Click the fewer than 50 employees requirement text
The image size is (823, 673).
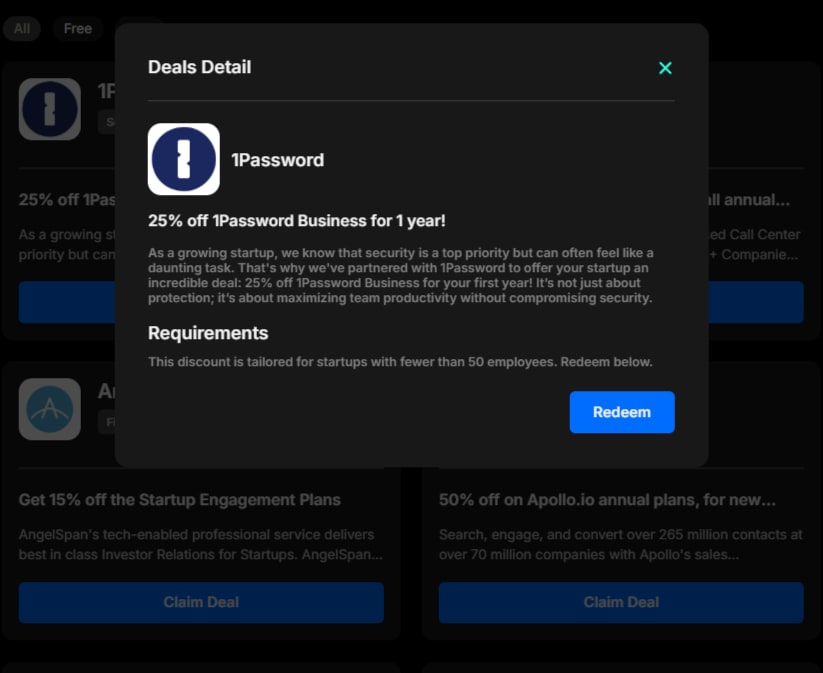(400, 362)
